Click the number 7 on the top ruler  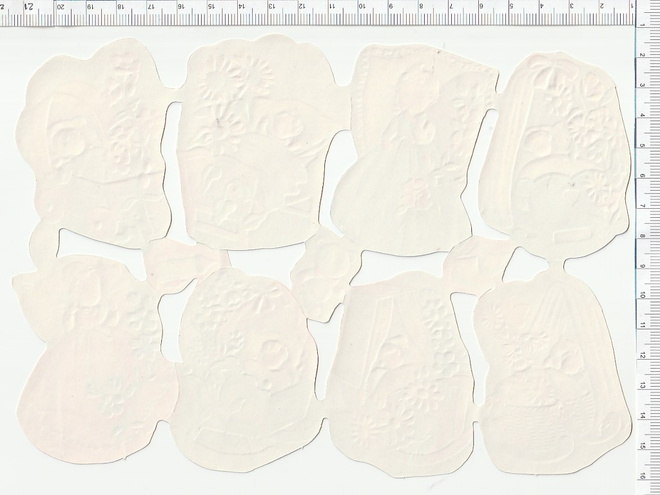451,7
